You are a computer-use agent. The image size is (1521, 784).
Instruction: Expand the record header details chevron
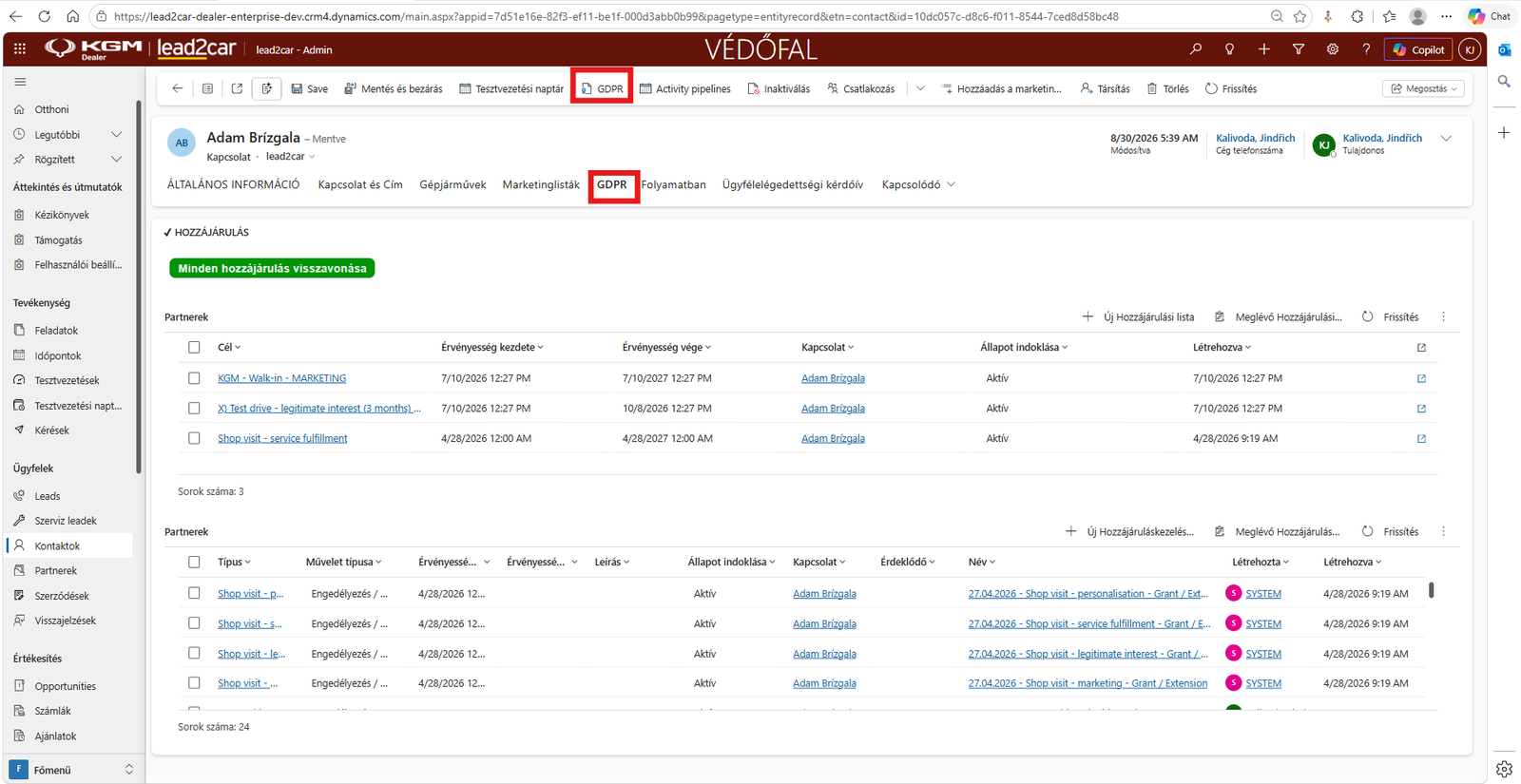pos(1446,139)
